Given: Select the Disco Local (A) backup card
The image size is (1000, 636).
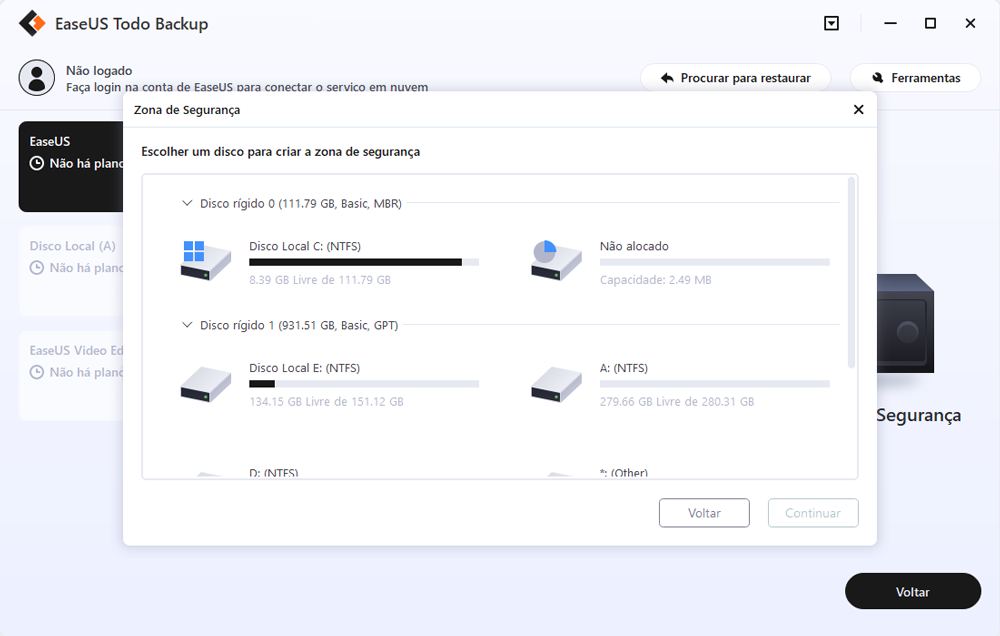Looking at the screenshot, I should click(70, 271).
